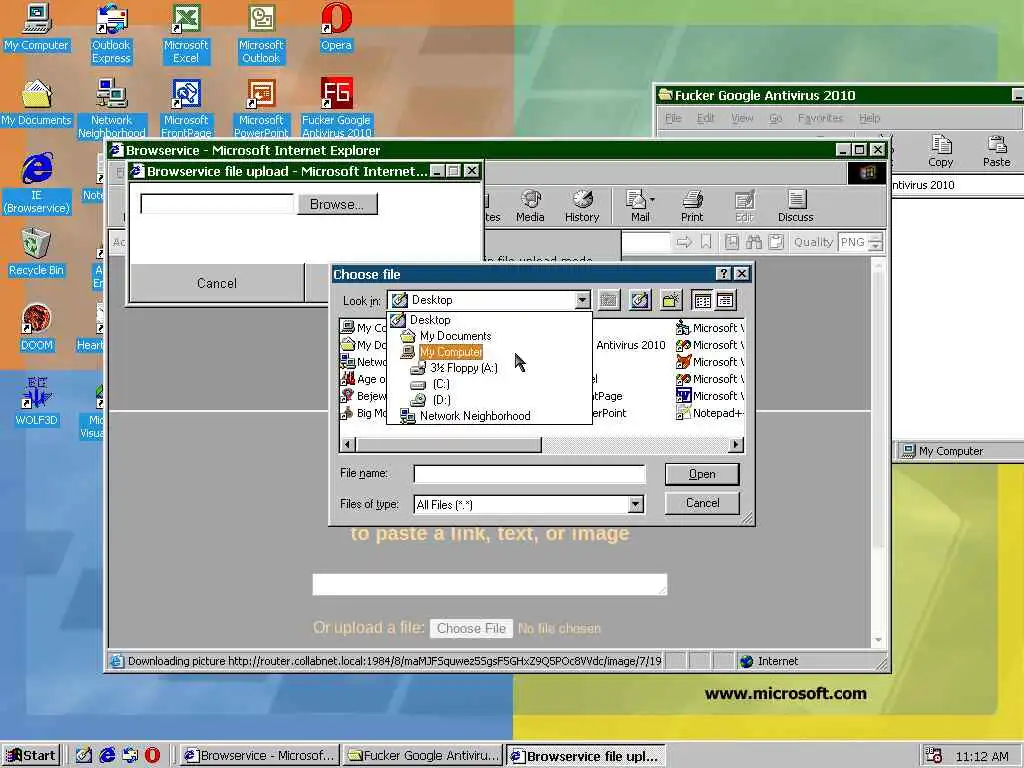
Task: Click Up One Level icon in Choose file
Action: [609, 300]
